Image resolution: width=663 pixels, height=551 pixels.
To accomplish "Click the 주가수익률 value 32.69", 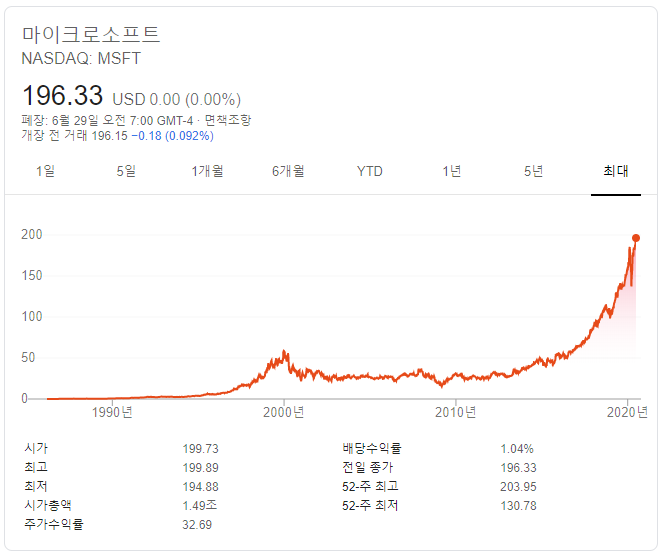I will 197,525.
